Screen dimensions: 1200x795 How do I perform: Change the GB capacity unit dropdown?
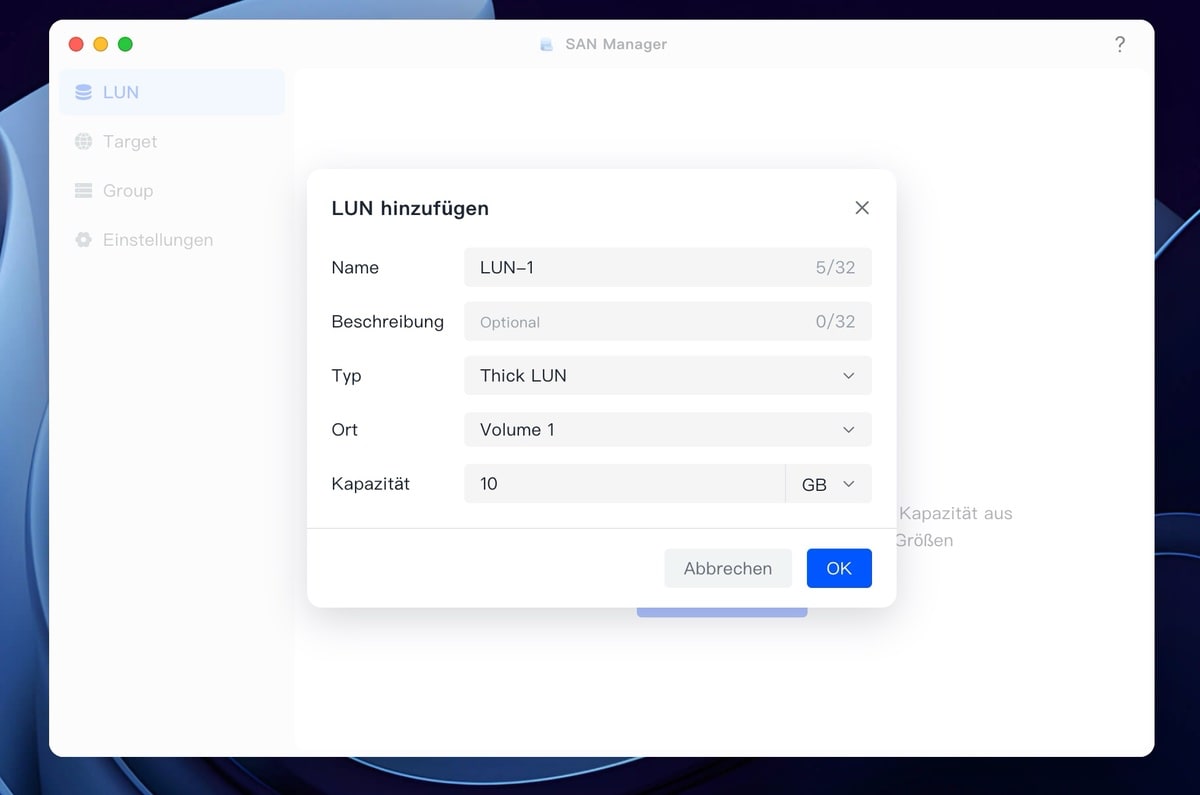point(828,484)
